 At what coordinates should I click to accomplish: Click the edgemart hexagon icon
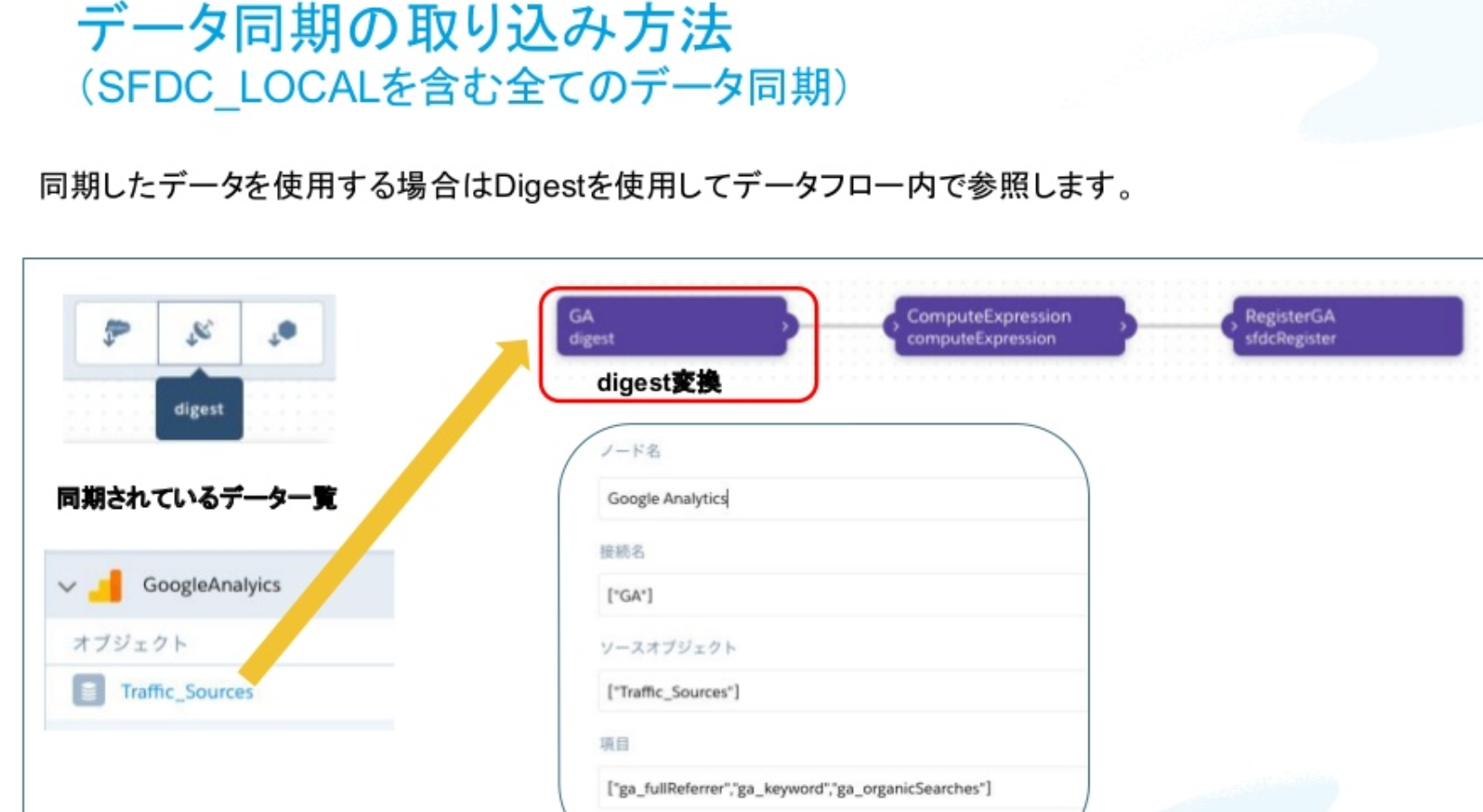(283, 333)
